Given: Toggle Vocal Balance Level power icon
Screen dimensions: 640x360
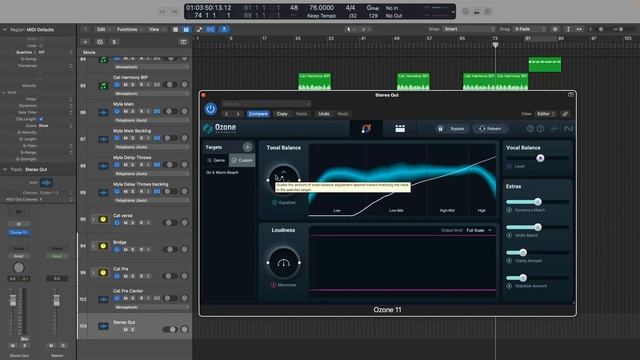Looking at the screenshot, I should click(x=509, y=166).
